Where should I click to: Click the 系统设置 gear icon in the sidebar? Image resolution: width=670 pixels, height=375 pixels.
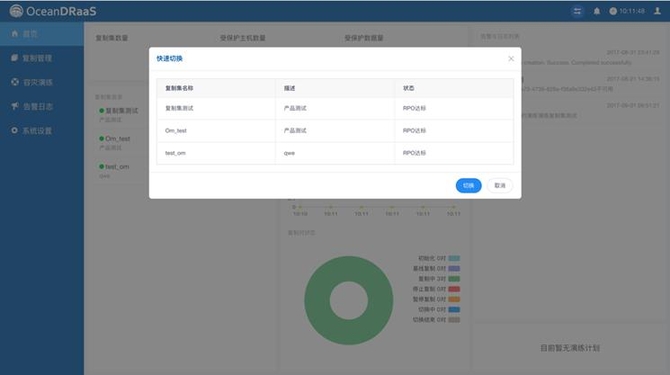(x=15, y=130)
